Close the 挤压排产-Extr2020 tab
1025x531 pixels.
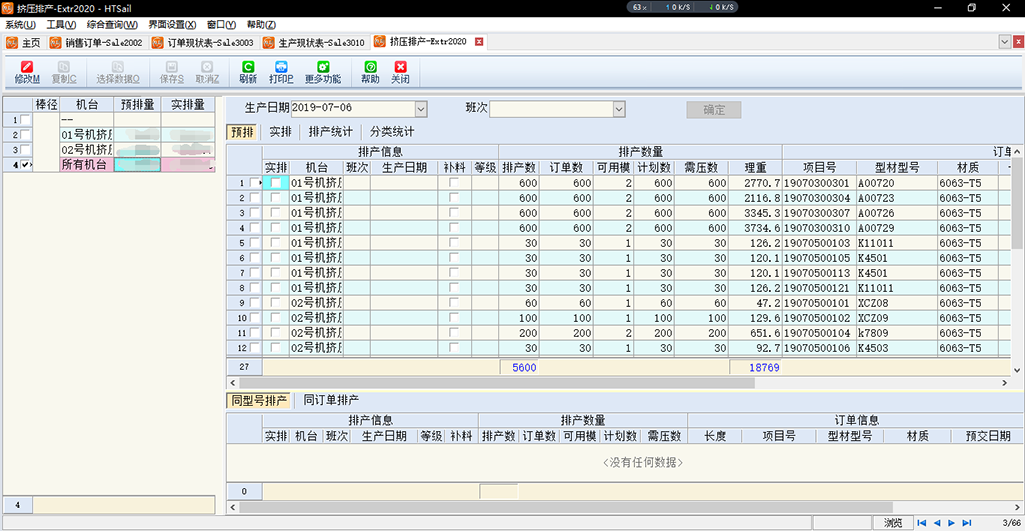tap(479, 42)
